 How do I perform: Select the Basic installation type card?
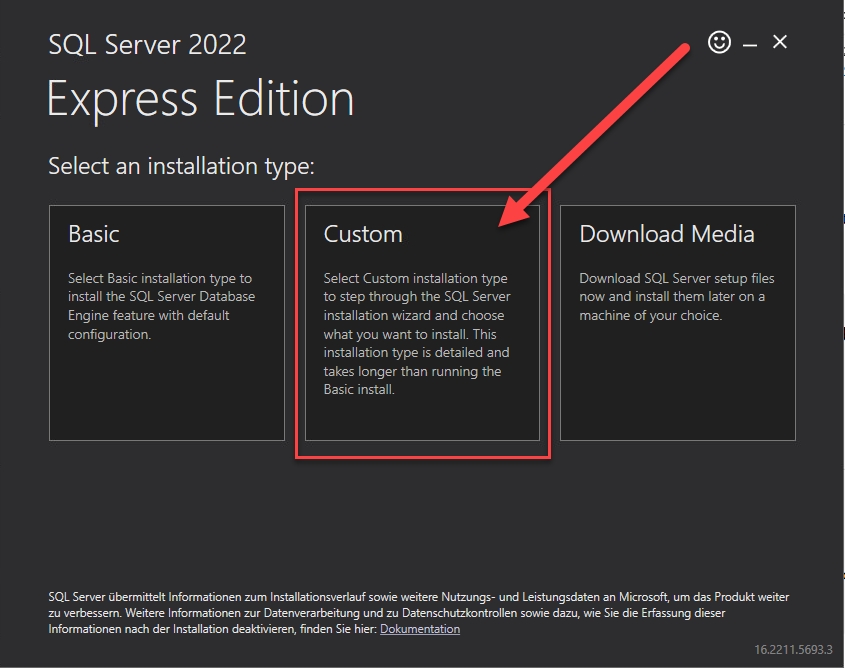click(x=167, y=323)
